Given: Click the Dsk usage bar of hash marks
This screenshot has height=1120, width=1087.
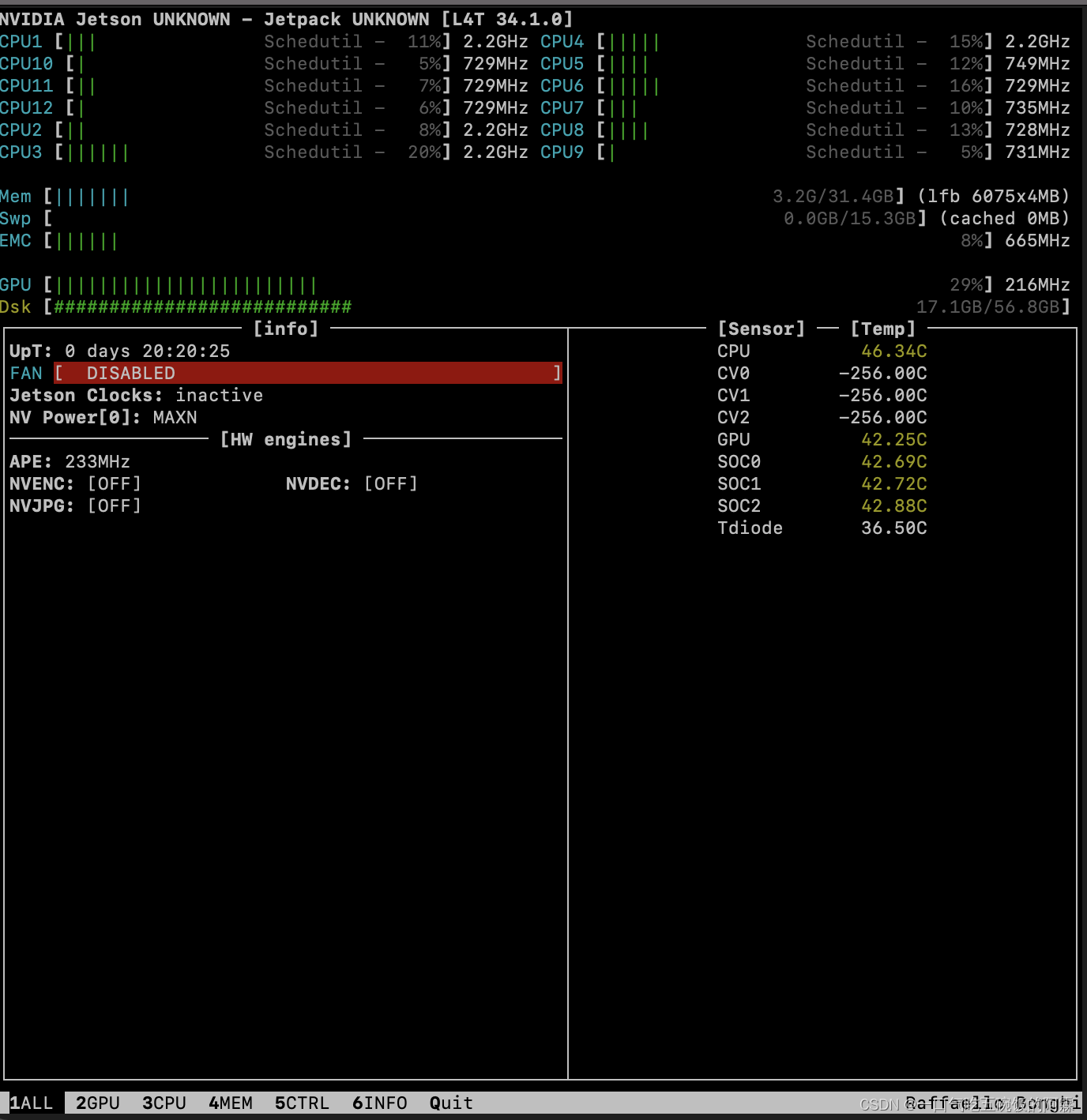Looking at the screenshot, I should [203, 306].
